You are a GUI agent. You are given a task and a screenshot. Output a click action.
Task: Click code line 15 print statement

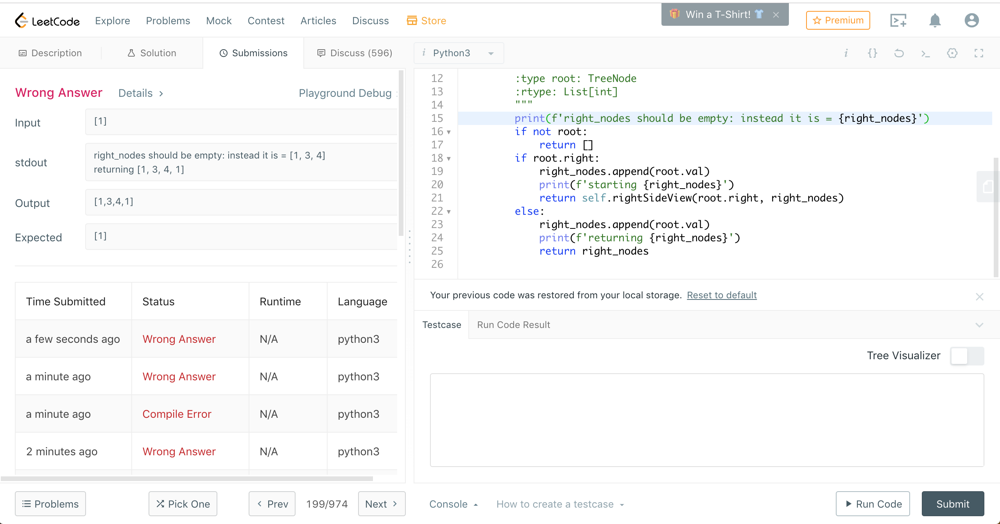coord(721,118)
